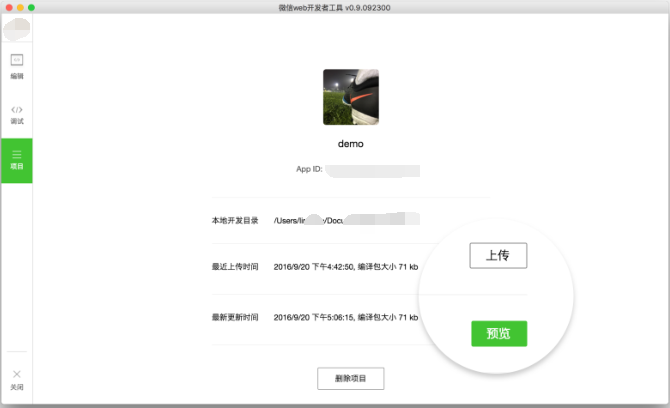Click the 最新更新时间 label

click(235, 317)
